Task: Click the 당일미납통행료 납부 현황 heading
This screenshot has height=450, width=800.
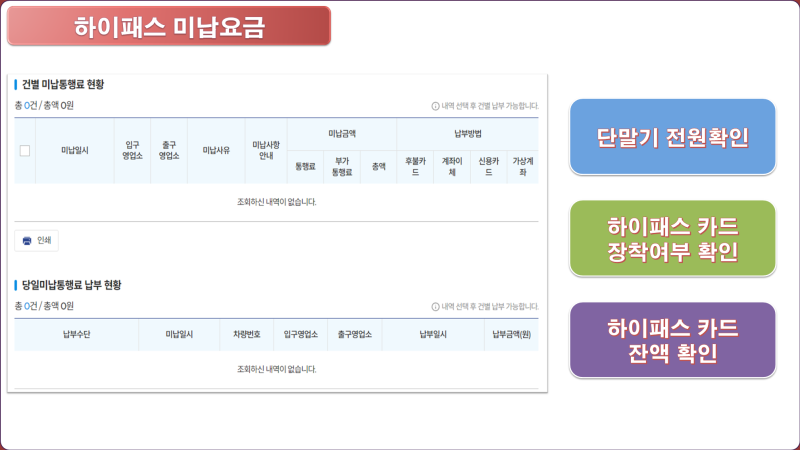Action: 71,285
